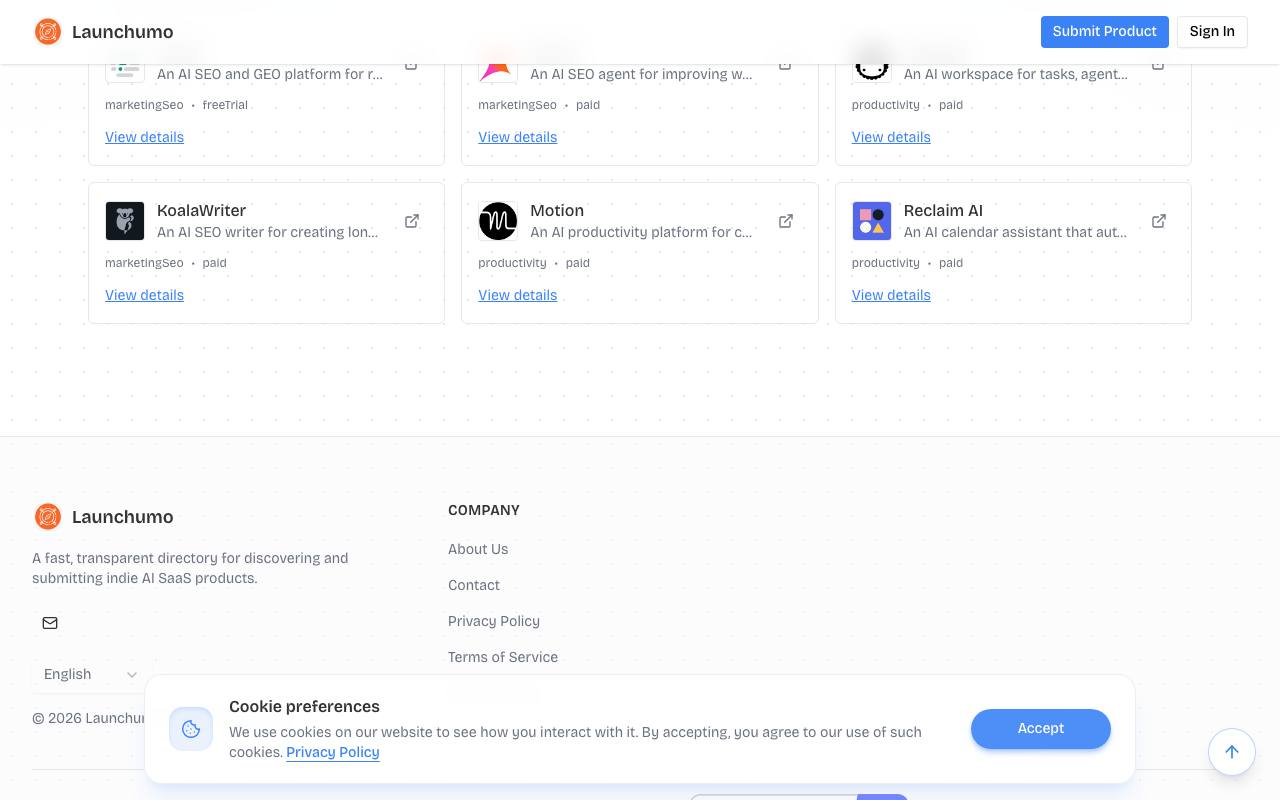This screenshot has height=800, width=1280.
Task: Click the KoalaWriter koala logo
Action: tap(125, 221)
